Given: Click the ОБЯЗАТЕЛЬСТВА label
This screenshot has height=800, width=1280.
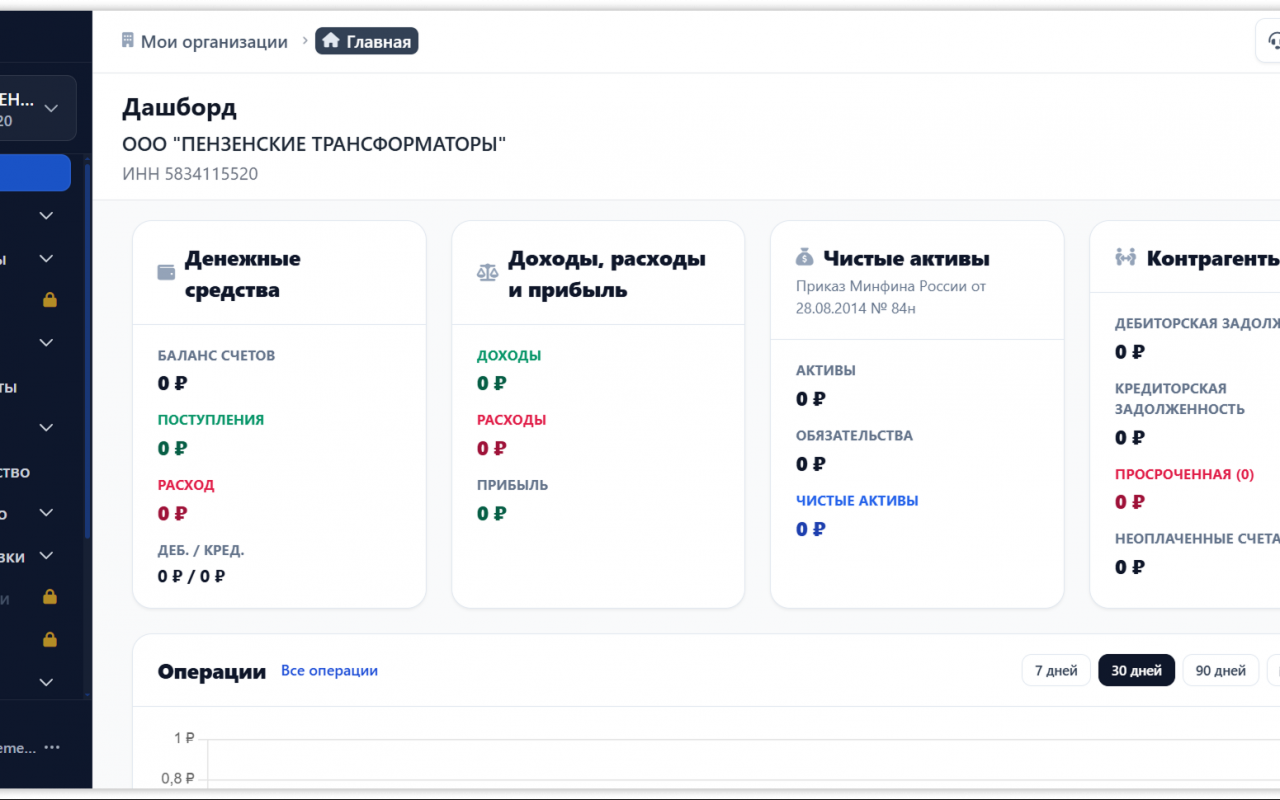Looking at the screenshot, I should pos(854,435).
